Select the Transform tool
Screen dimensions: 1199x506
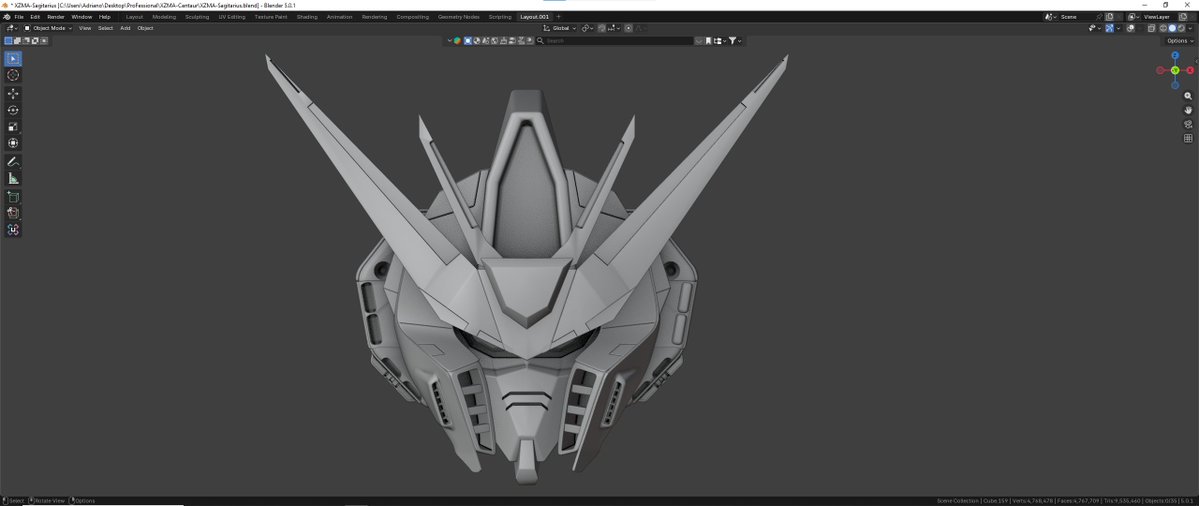[13, 143]
